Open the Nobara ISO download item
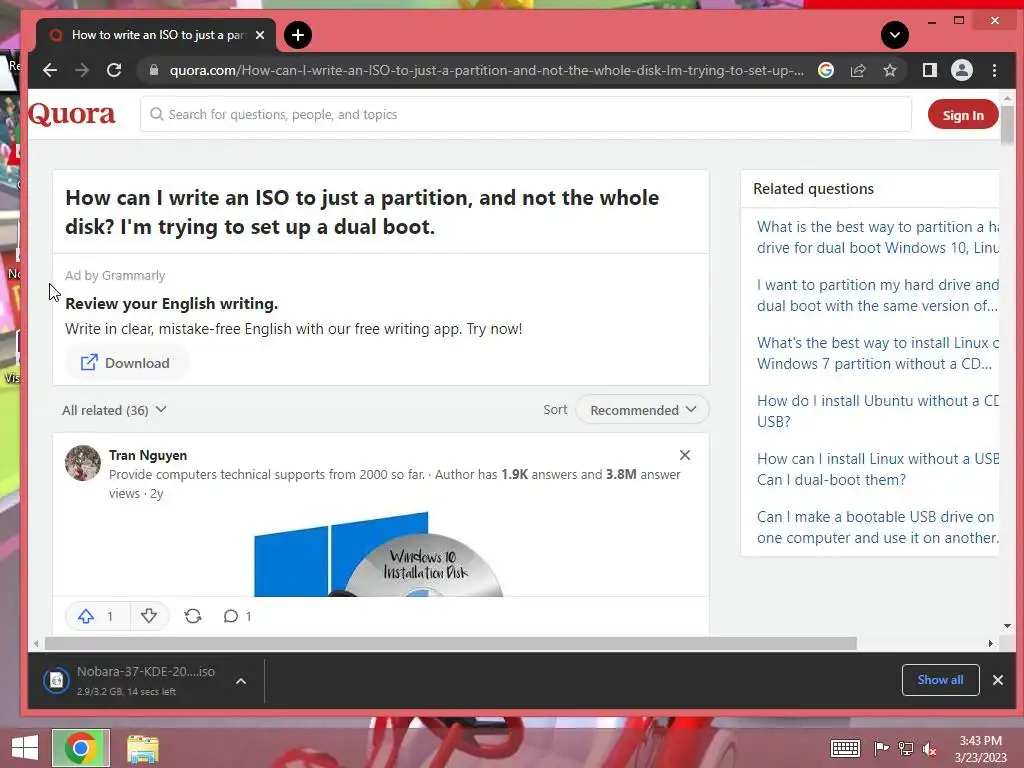 [x=129, y=680]
